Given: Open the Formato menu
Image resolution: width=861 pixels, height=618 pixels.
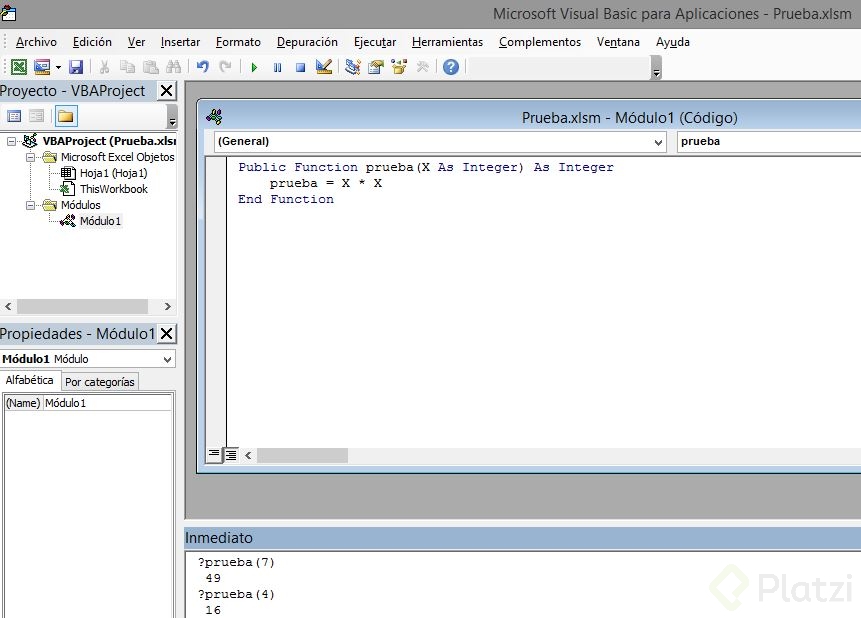Looking at the screenshot, I should [x=238, y=42].
